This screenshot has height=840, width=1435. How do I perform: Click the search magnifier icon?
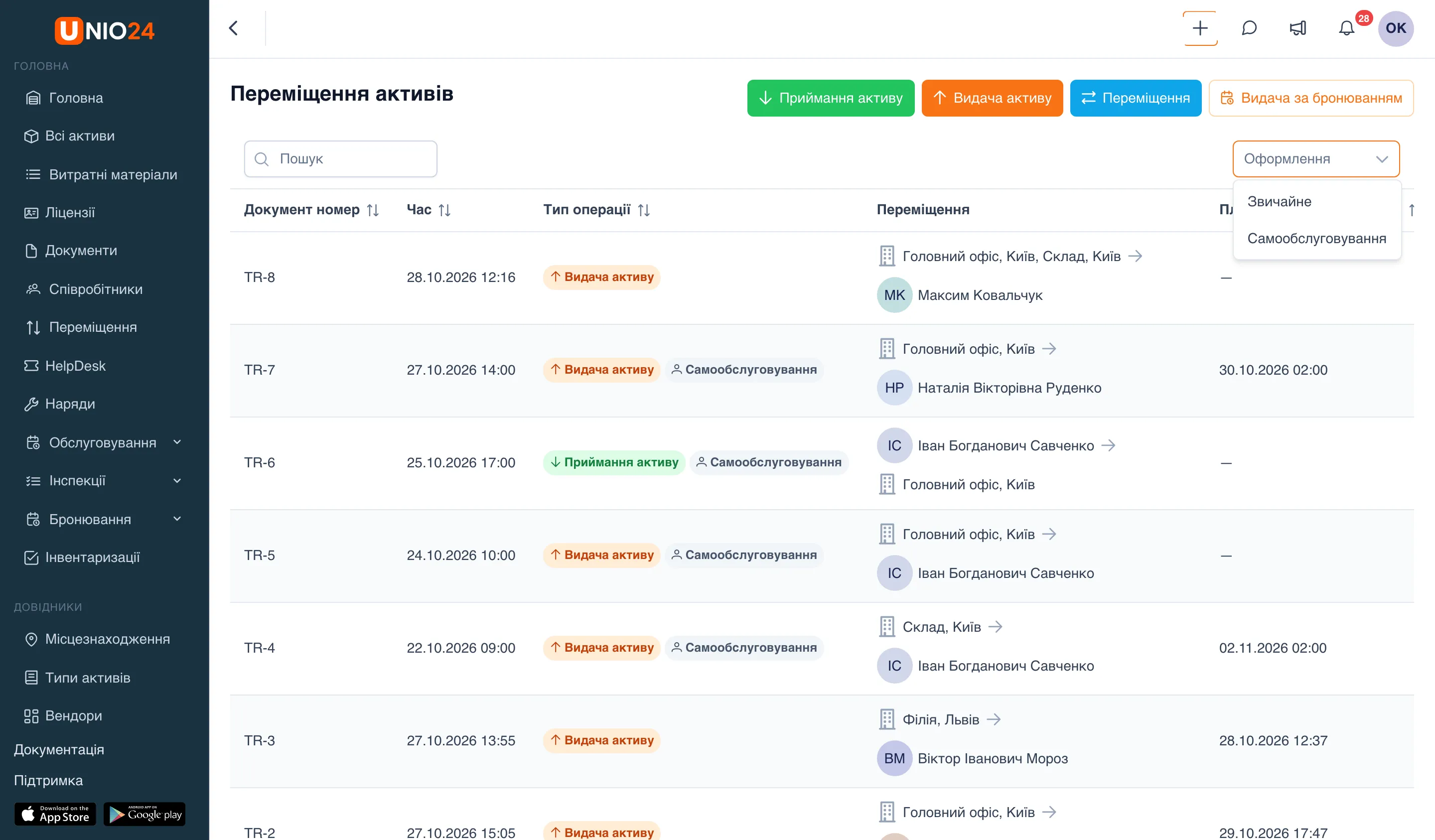point(262,159)
